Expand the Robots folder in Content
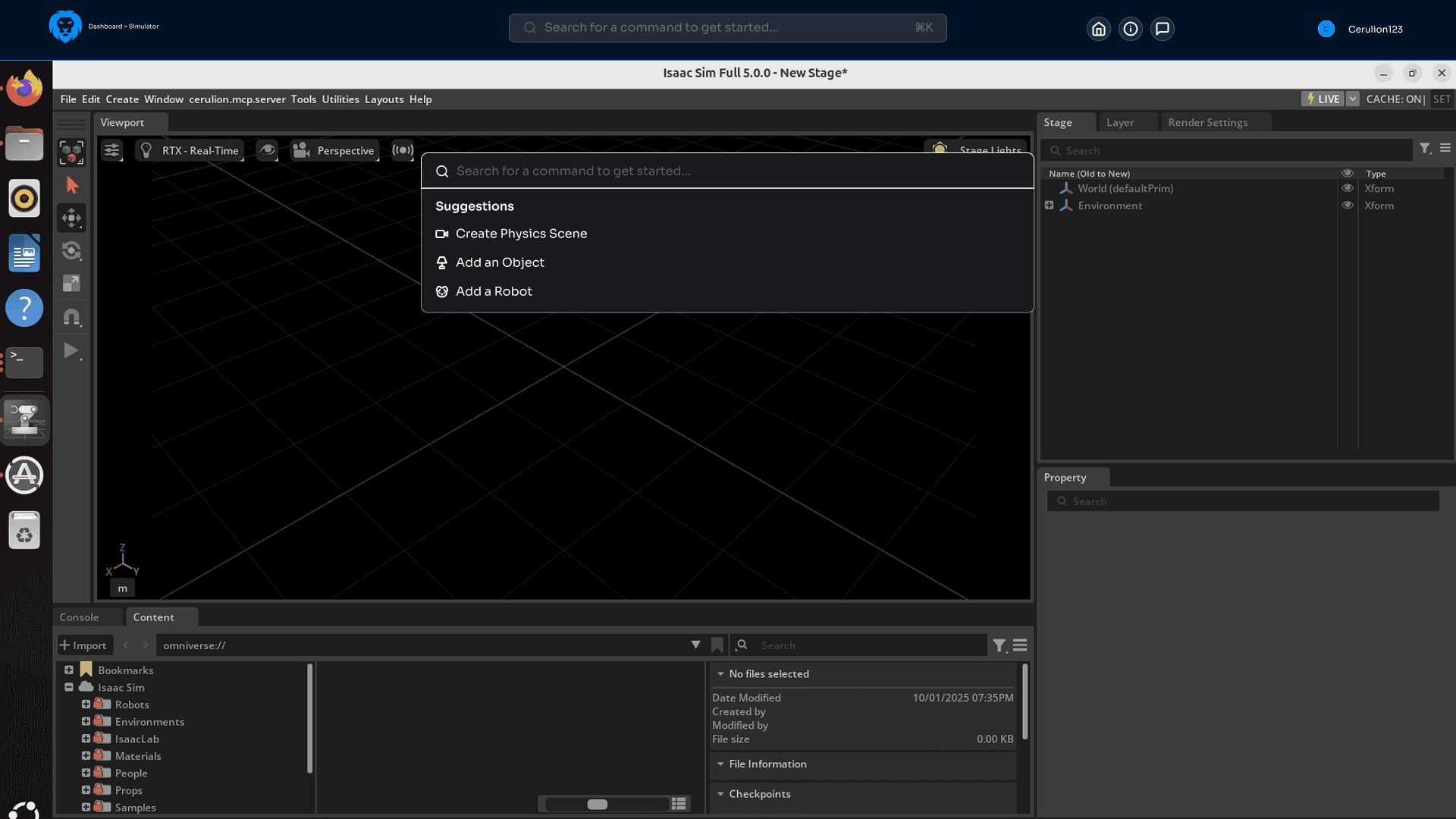Screen dimensions: 1456x819 coord(86,704)
